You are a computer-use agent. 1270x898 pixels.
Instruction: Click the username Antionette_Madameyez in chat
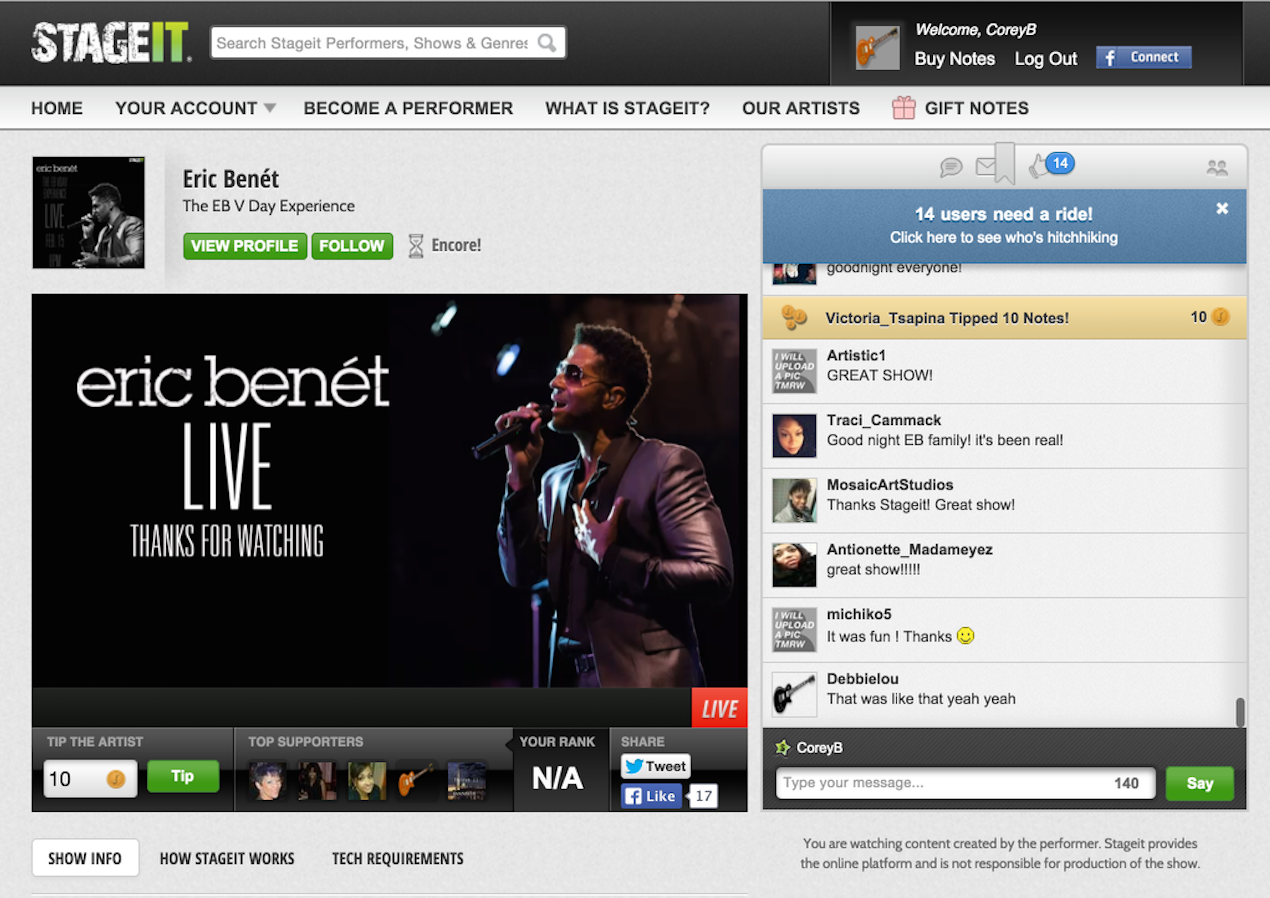[910, 549]
